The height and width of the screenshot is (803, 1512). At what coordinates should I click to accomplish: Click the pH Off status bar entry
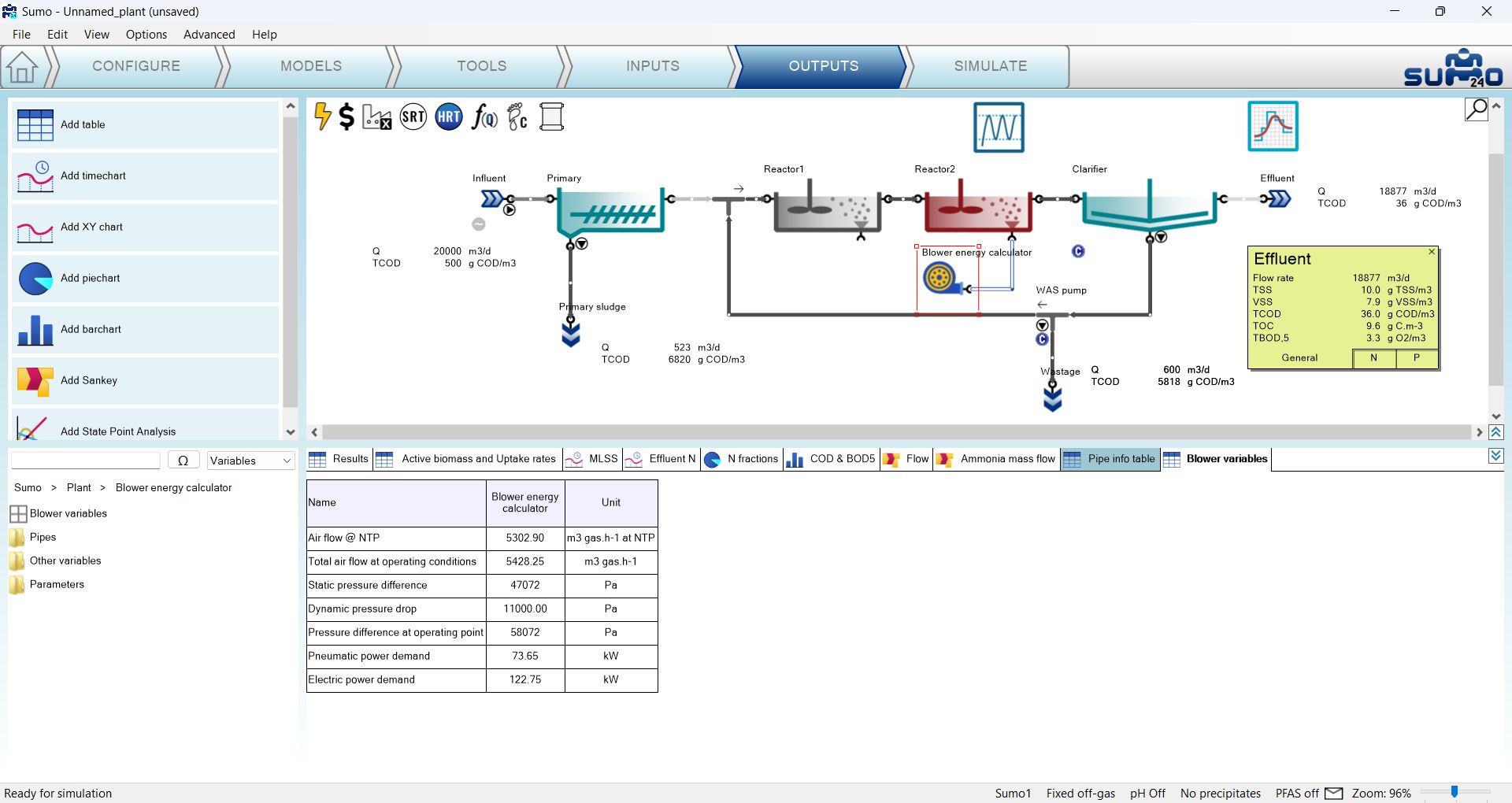coord(1147,794)
